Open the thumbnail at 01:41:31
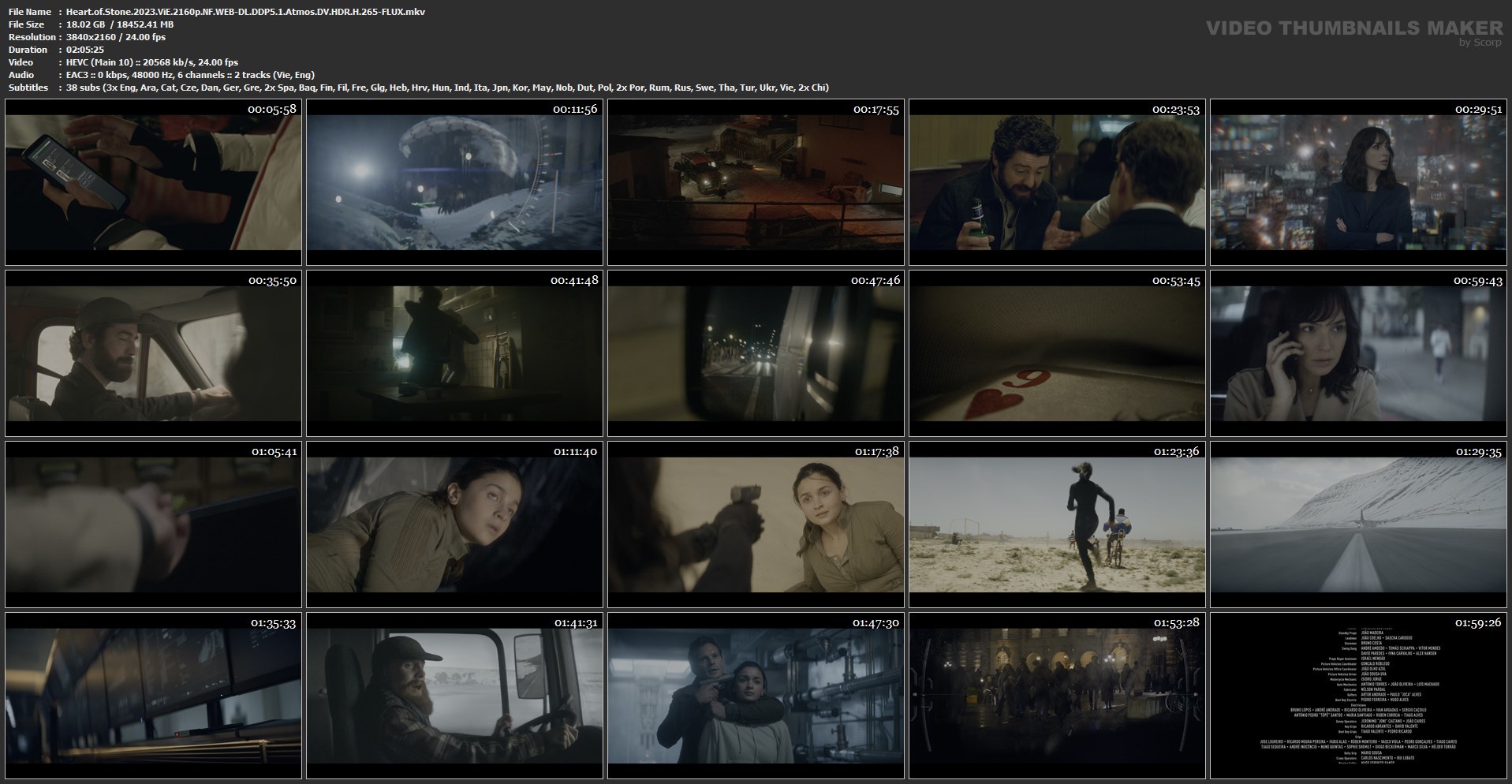 click(x=454, y=696)
